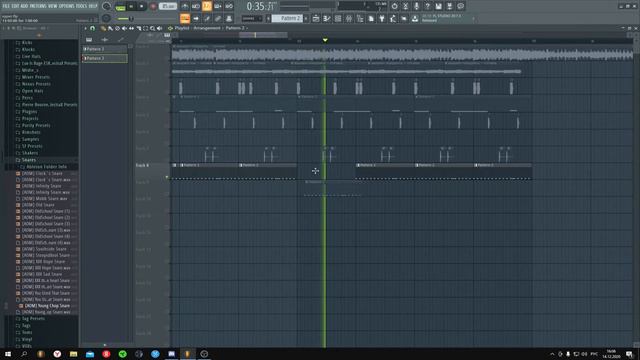Select the playlist zoom tool
The width and height of the screenshot is (640, 360).
pyautogui.click(x=153, y=28)
